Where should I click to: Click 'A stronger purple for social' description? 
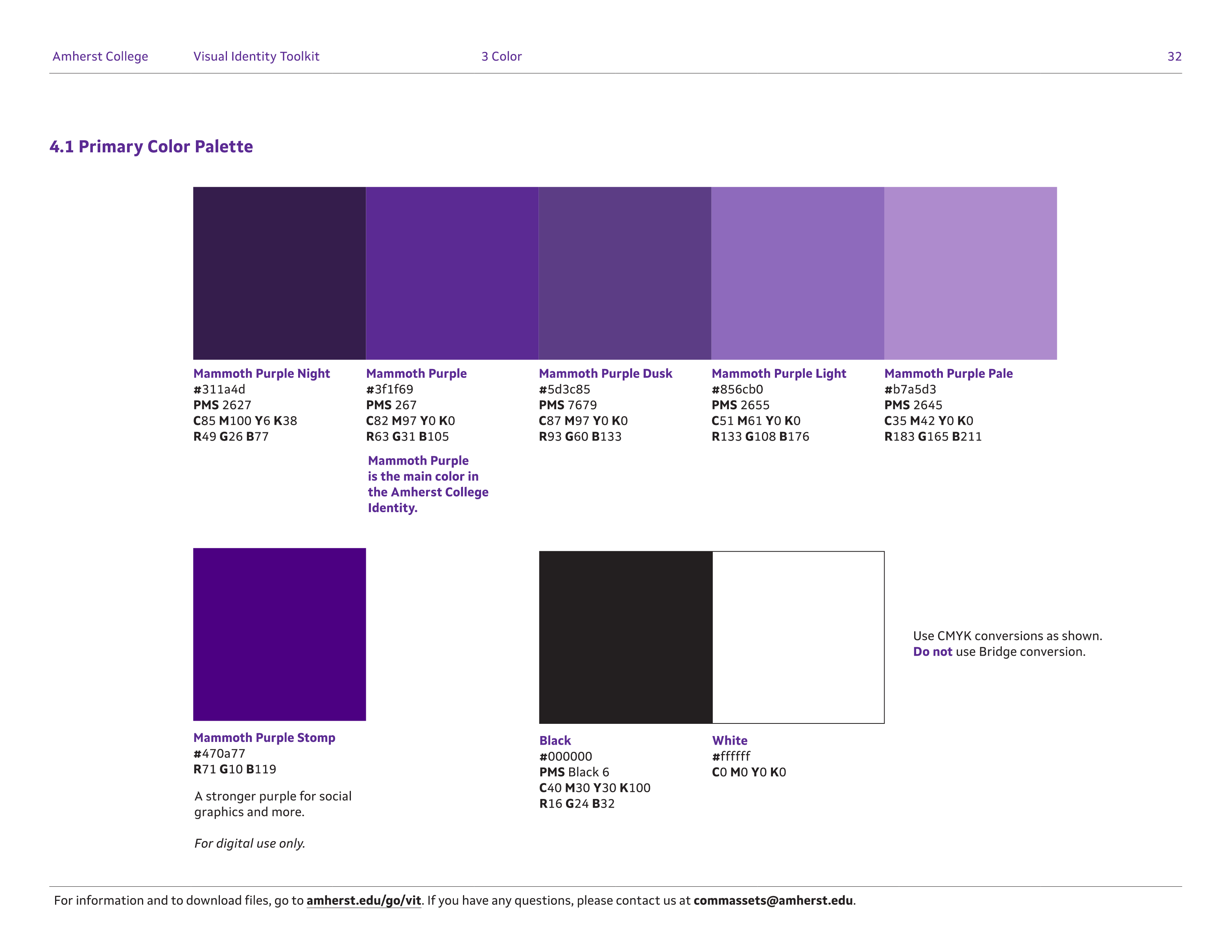pos(273,796)
